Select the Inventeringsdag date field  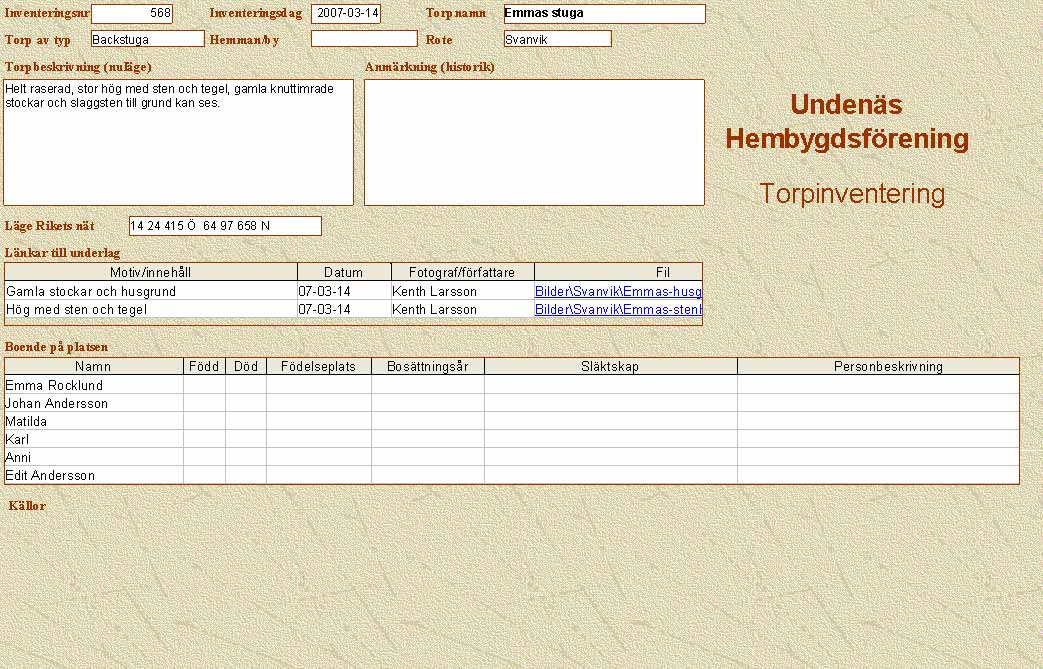[x=346, y=14]
